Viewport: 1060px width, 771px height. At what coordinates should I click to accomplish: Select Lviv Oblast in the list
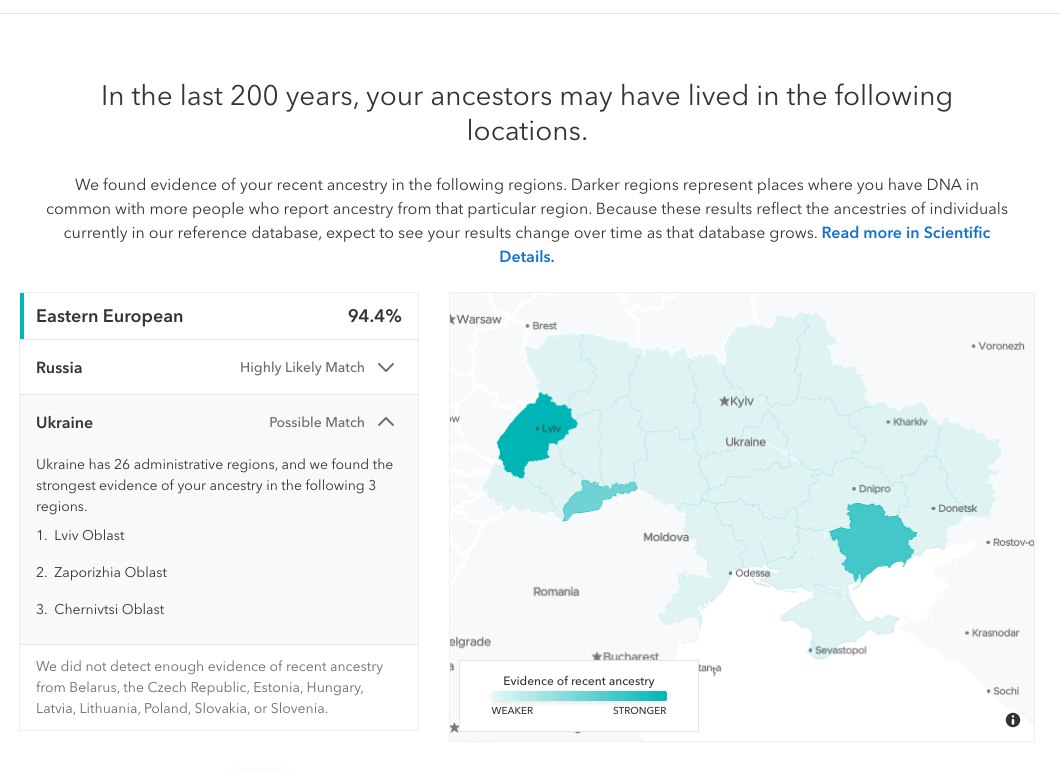pyautogui.click(x=89, y=535)
